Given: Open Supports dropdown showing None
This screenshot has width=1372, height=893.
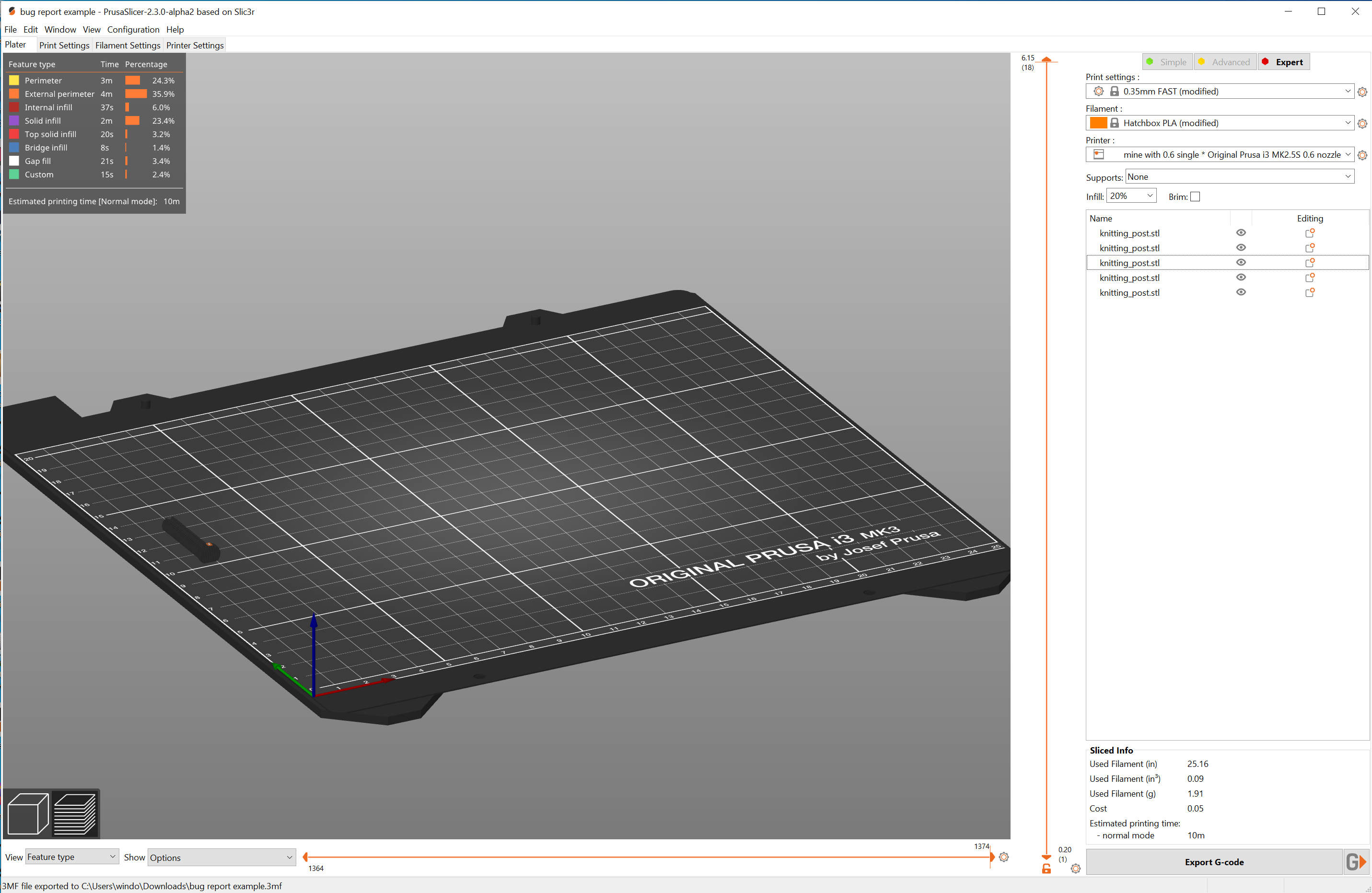Looking at the screenshot, I should tap(1240, 177).
